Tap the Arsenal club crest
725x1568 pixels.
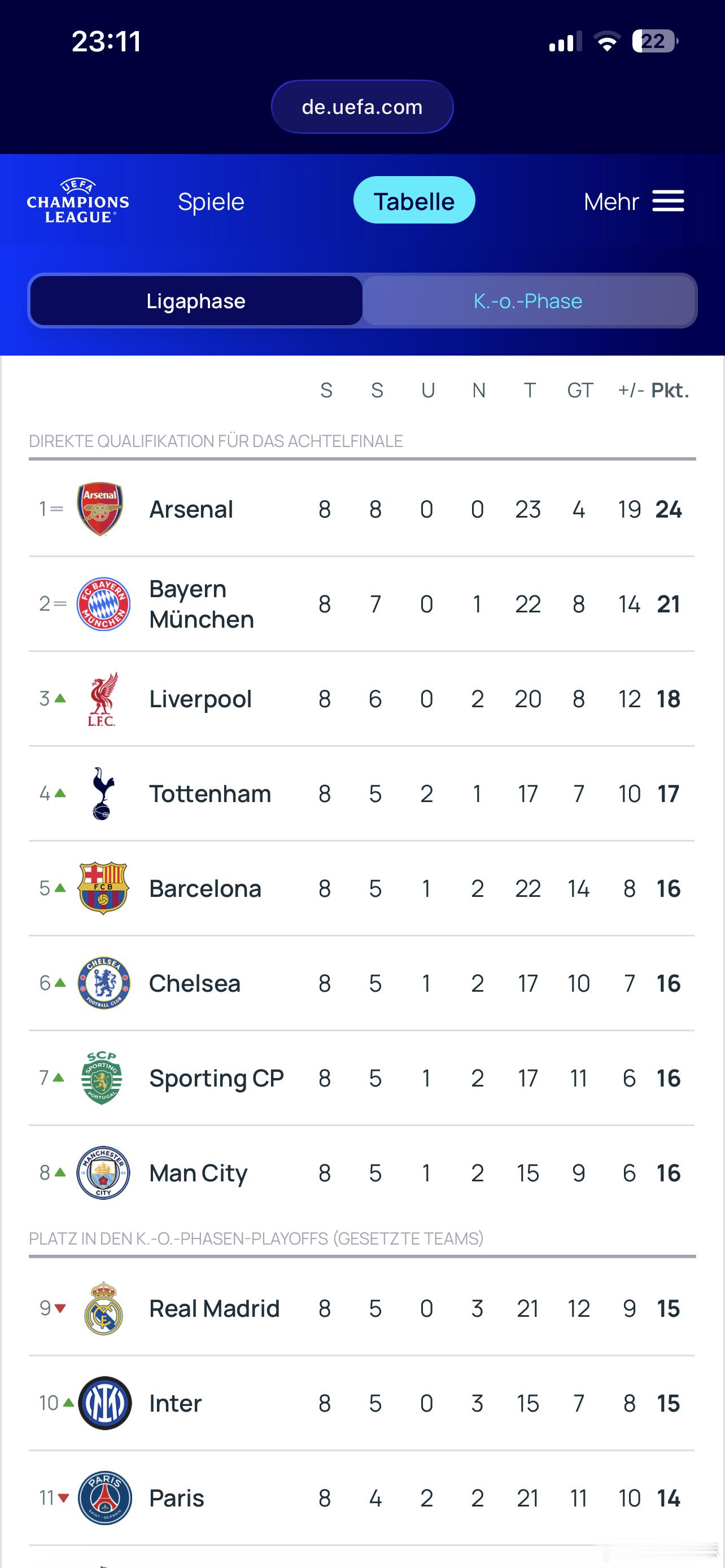(x=101, y=509)
